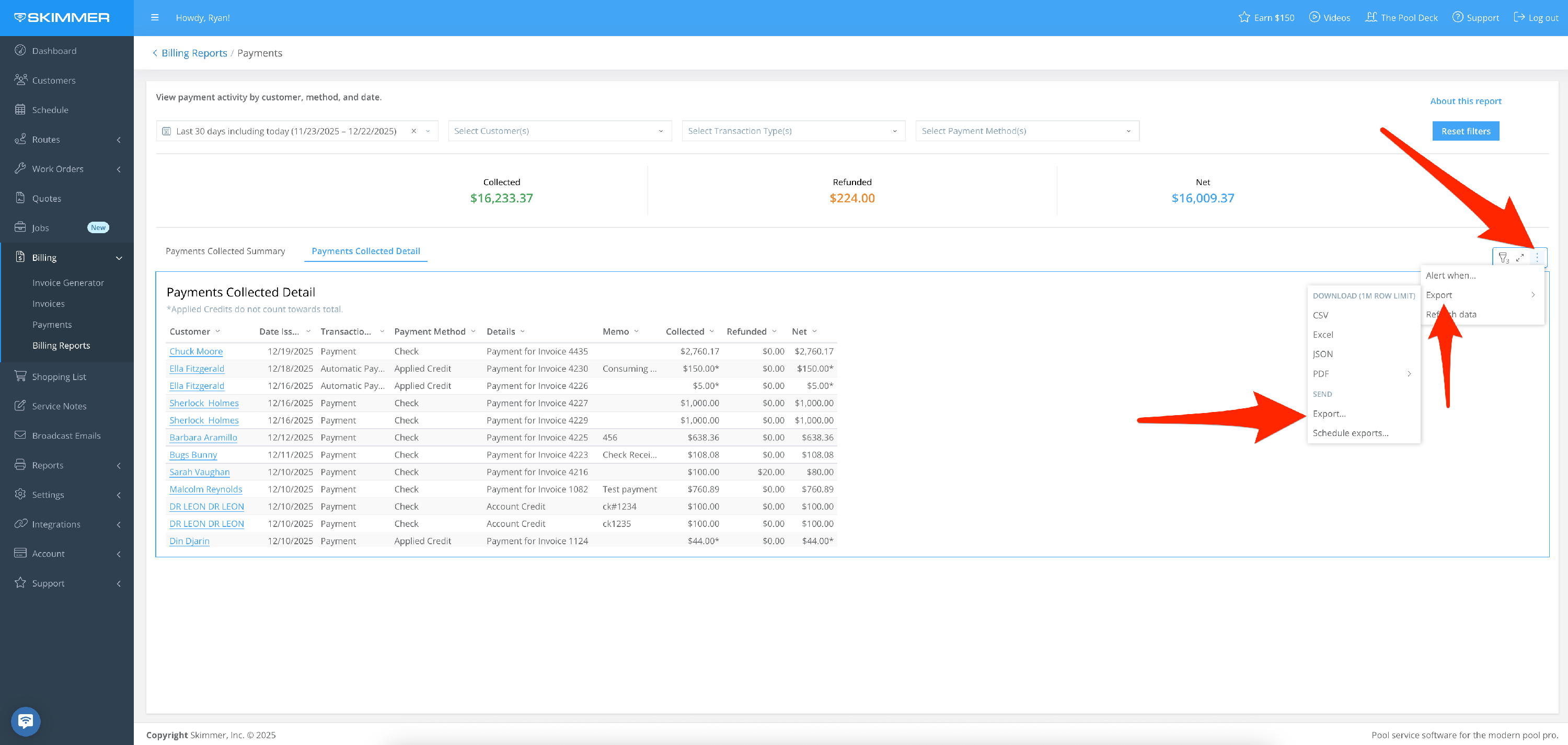Open the chat support bubble icon

[x=26, y=721]
